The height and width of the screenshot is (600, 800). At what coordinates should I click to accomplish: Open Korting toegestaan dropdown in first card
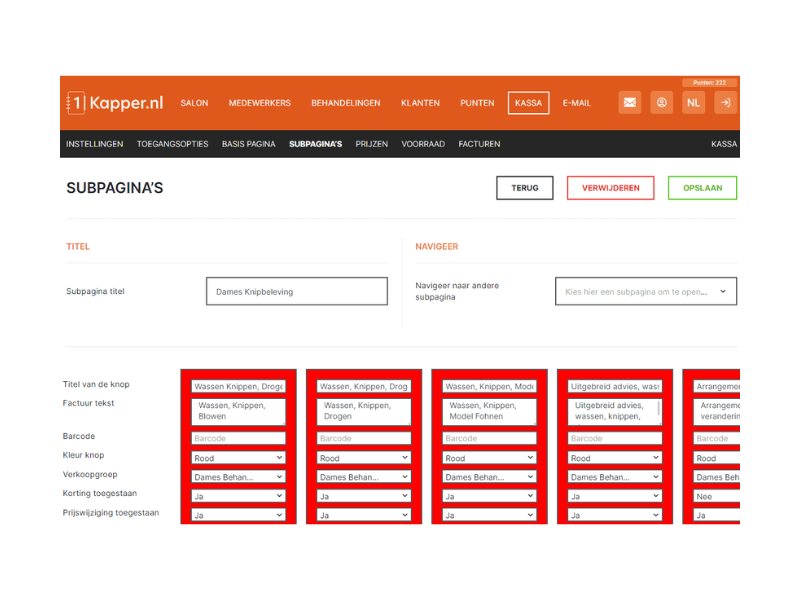pos(238,496)
